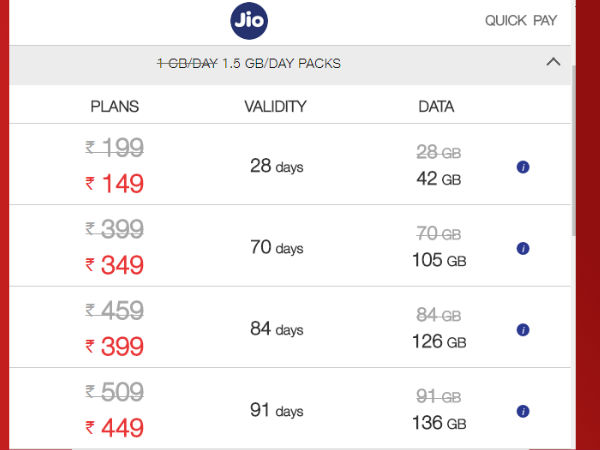The image size is (600, 450).
Task: Open Quick Pay
Action: click(521, 20)
